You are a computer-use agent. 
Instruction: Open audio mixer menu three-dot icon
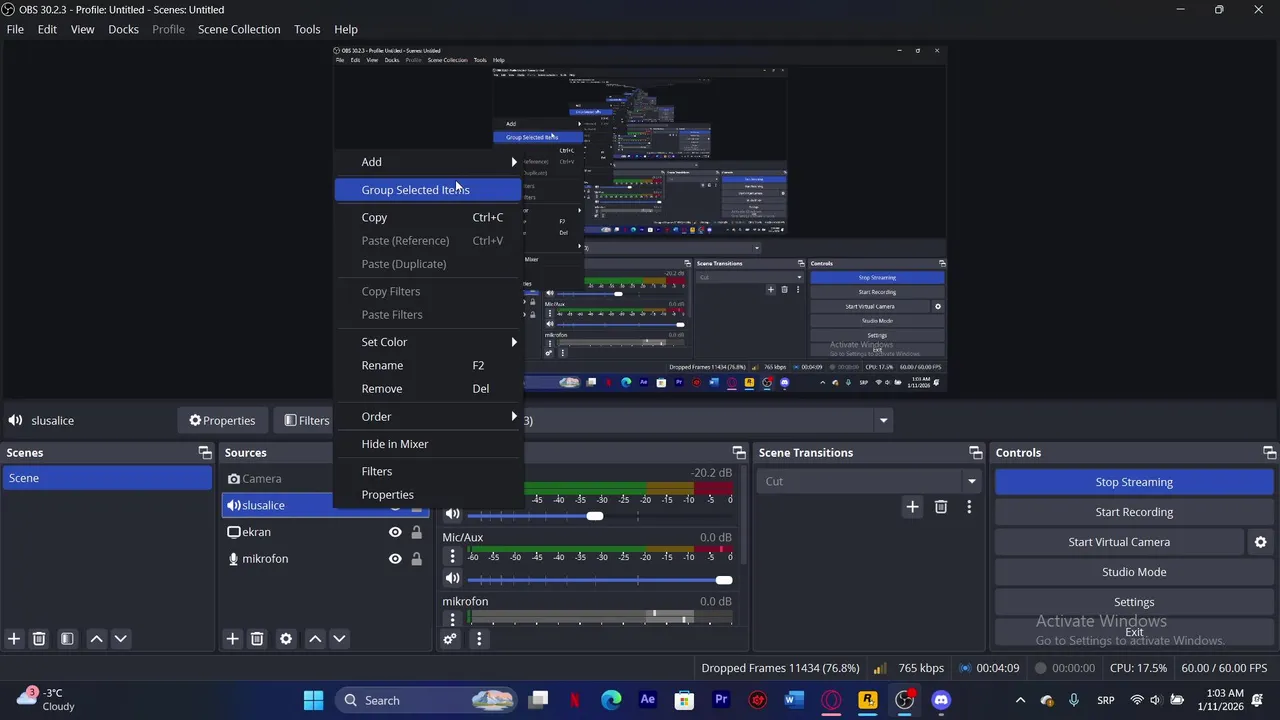[x=479, y=639]
